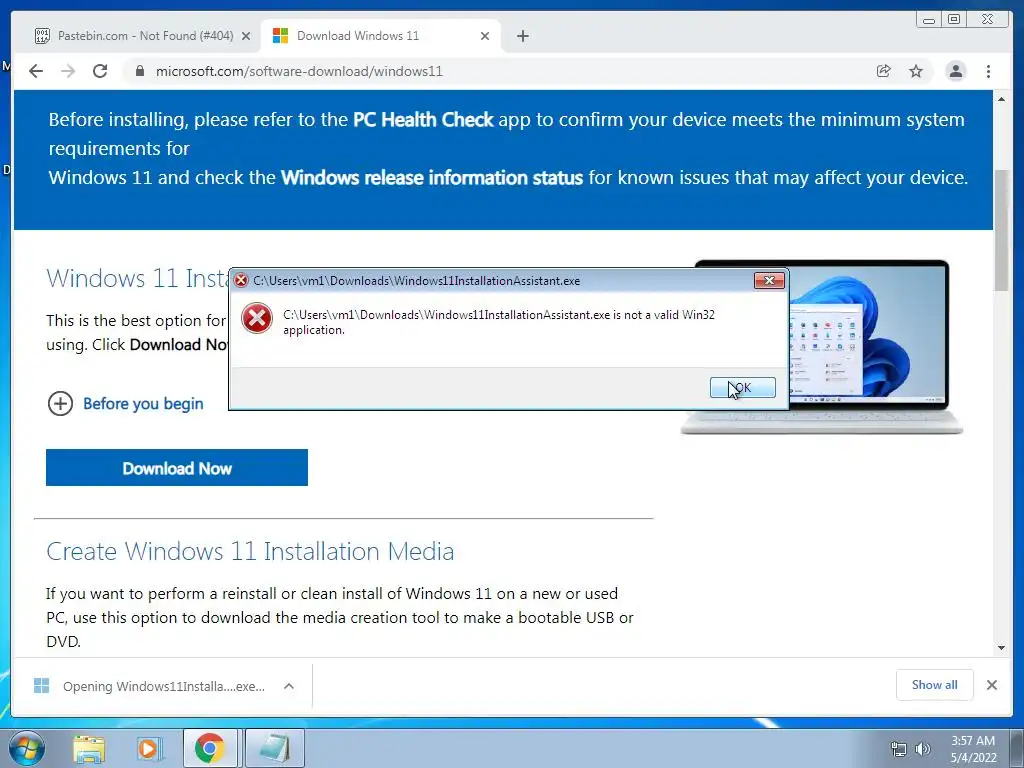Open a new tab with the plus button
The image size is (1024, 768).
(x=522, y=36)
